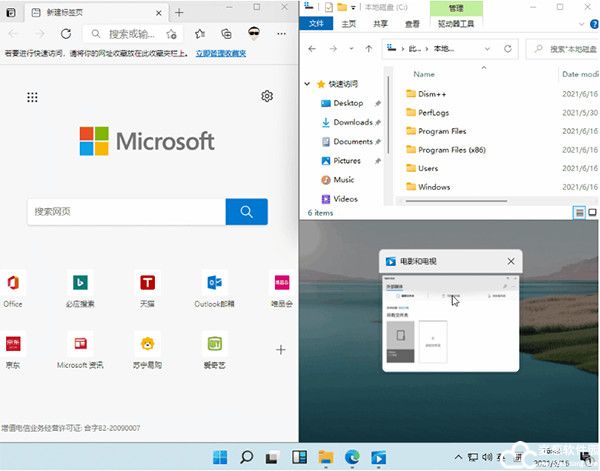Open volume control in system tray

487,457
